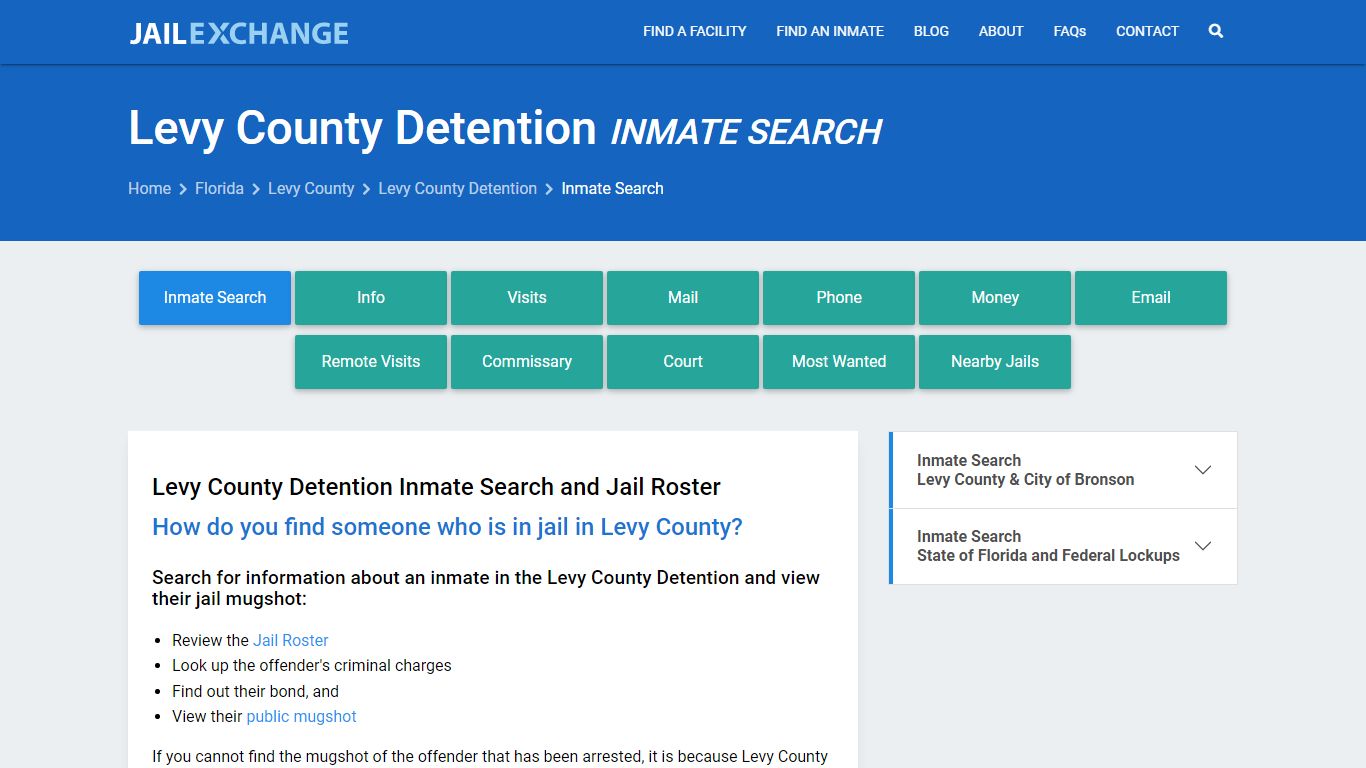Screen dimensions: 1366x768
Task: Navigate to Florida breadcrumb link
Action: point(219,188)
